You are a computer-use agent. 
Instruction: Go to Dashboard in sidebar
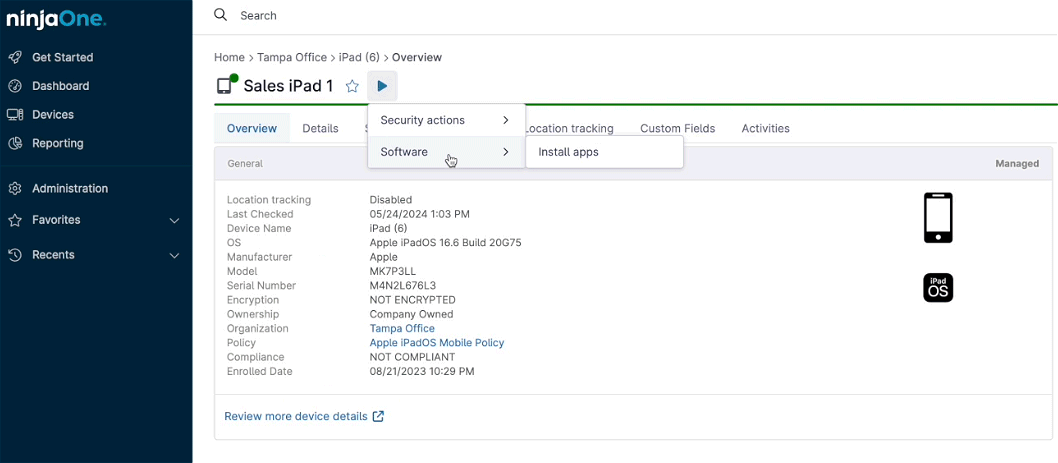[x=61, y=86]
